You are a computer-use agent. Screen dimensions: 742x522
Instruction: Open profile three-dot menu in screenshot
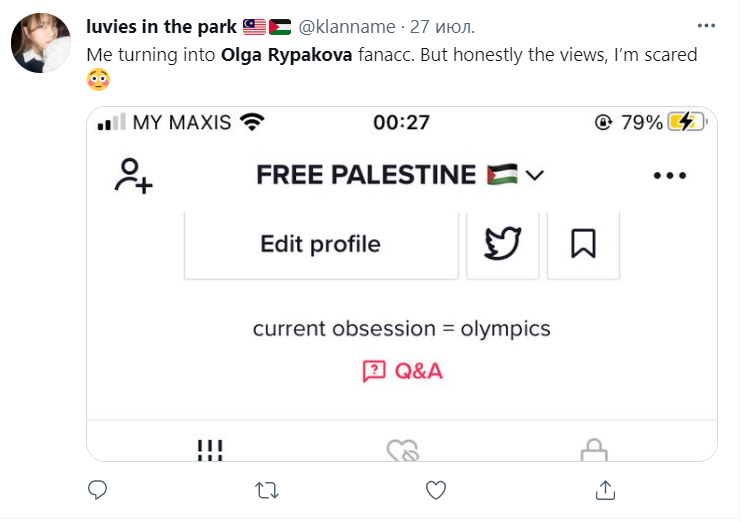point(670,175)
